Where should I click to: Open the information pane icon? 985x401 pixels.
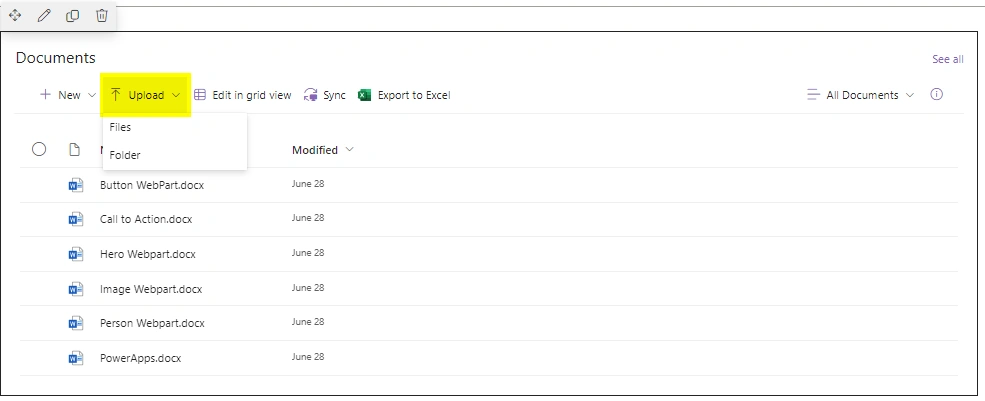click(x=937, y=95)
